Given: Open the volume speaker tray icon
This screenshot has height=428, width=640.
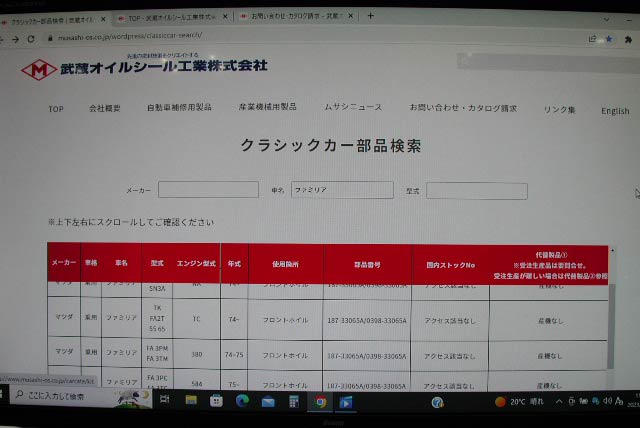Looking at the screenshot, I should pos(608,401).
